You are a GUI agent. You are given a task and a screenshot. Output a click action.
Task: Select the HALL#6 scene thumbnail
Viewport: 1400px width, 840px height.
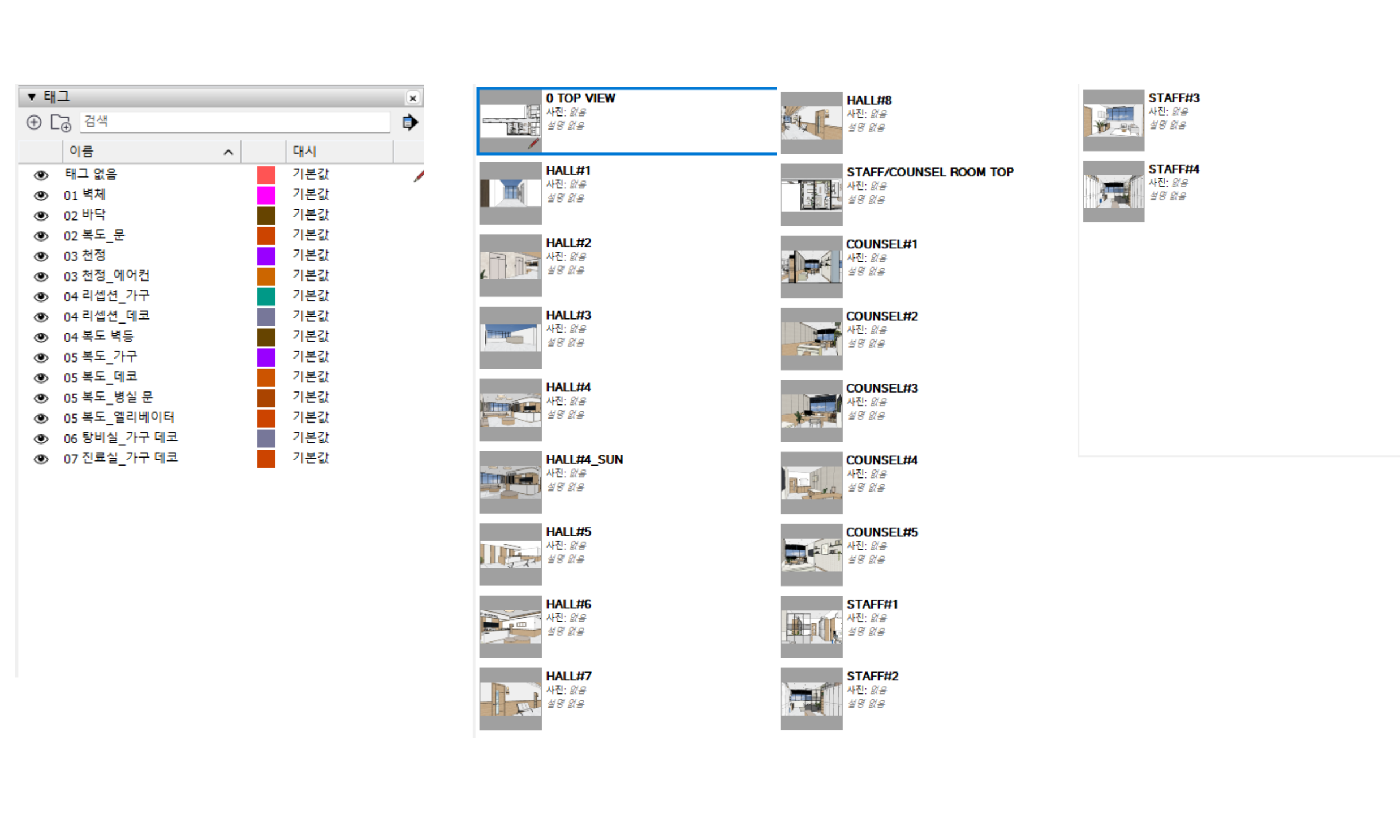[510, 627]
